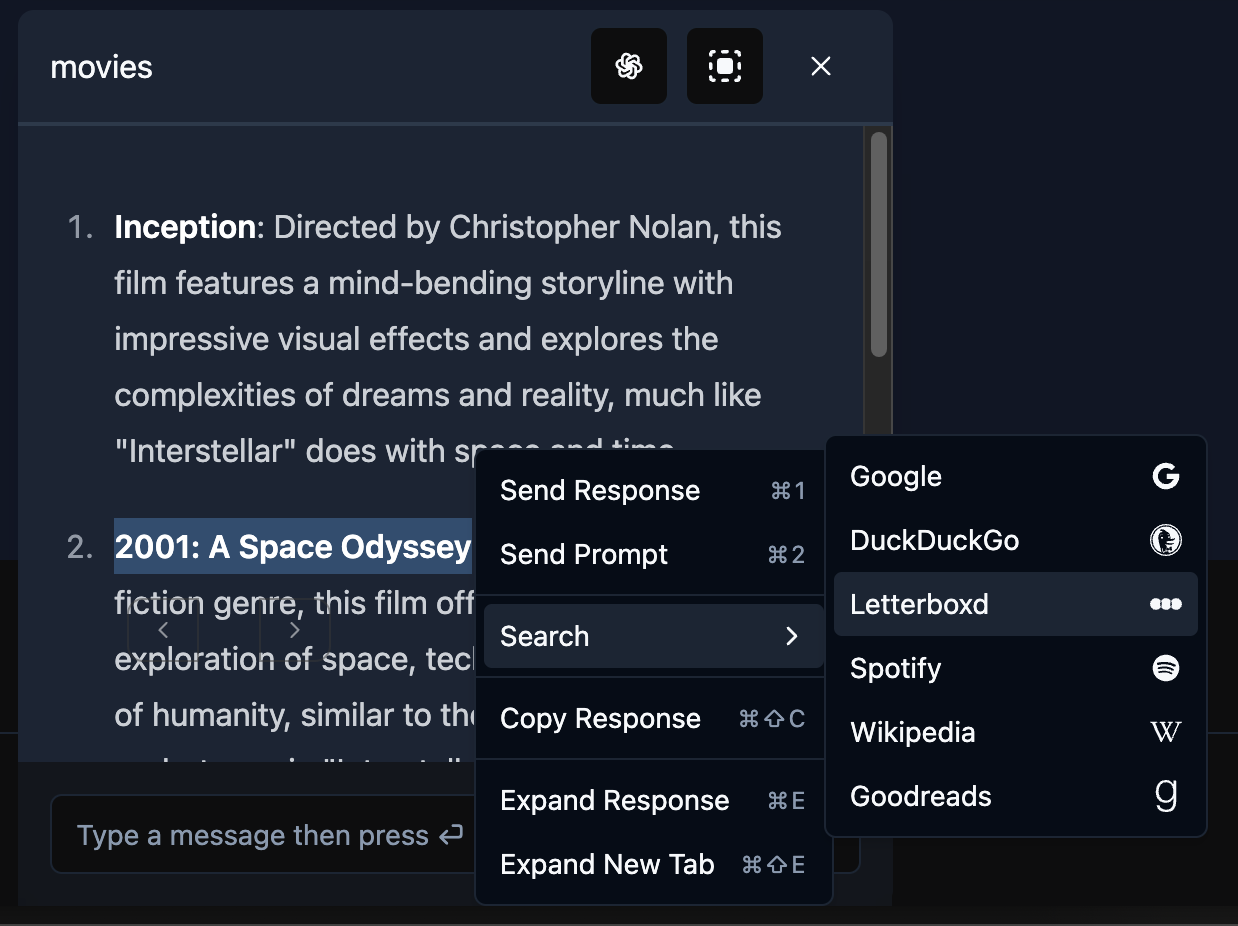Click the response scrollbar thumb
This screenshot has height=926, width=1238.
(879, 245)
